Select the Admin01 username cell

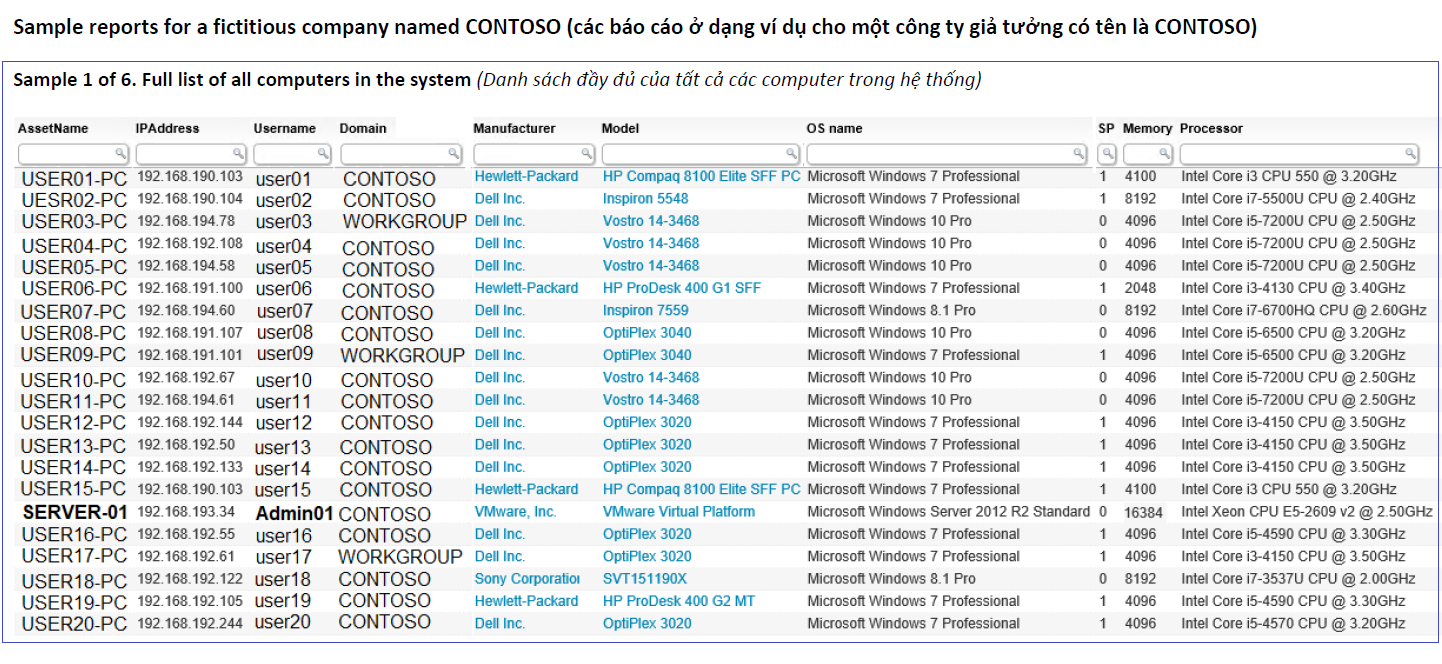coord(294,513)
